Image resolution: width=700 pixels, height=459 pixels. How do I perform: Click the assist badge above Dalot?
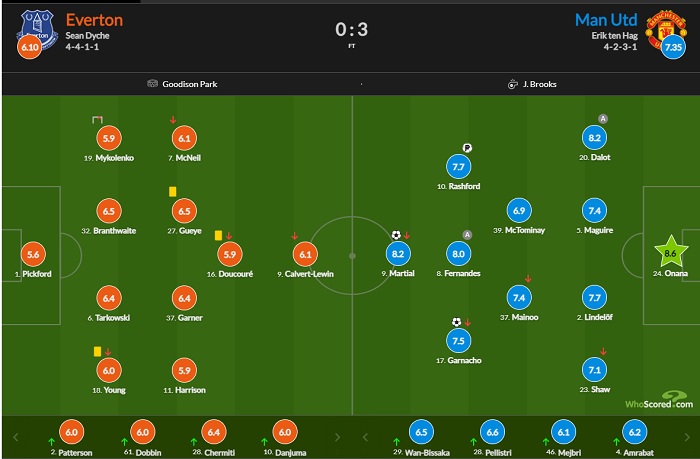point(602,118)
